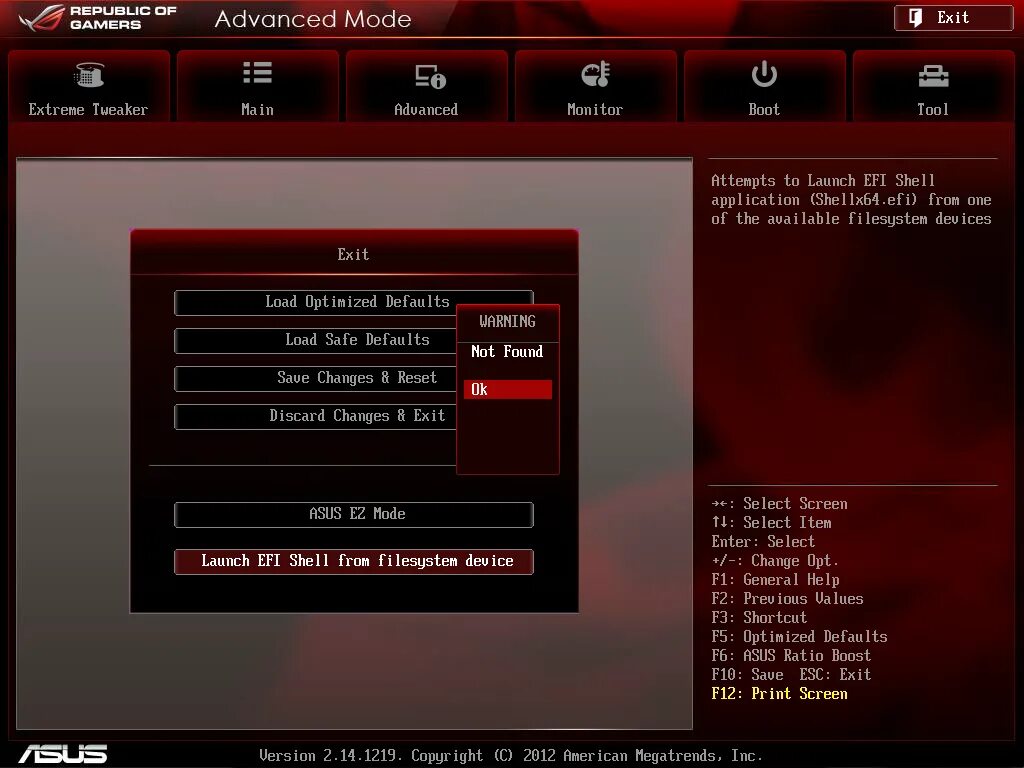Screen dimensions: 1024x768
Task: Click the 'ESC: Exit' hint
Action: pyautogui.click(x=835, y=674)
